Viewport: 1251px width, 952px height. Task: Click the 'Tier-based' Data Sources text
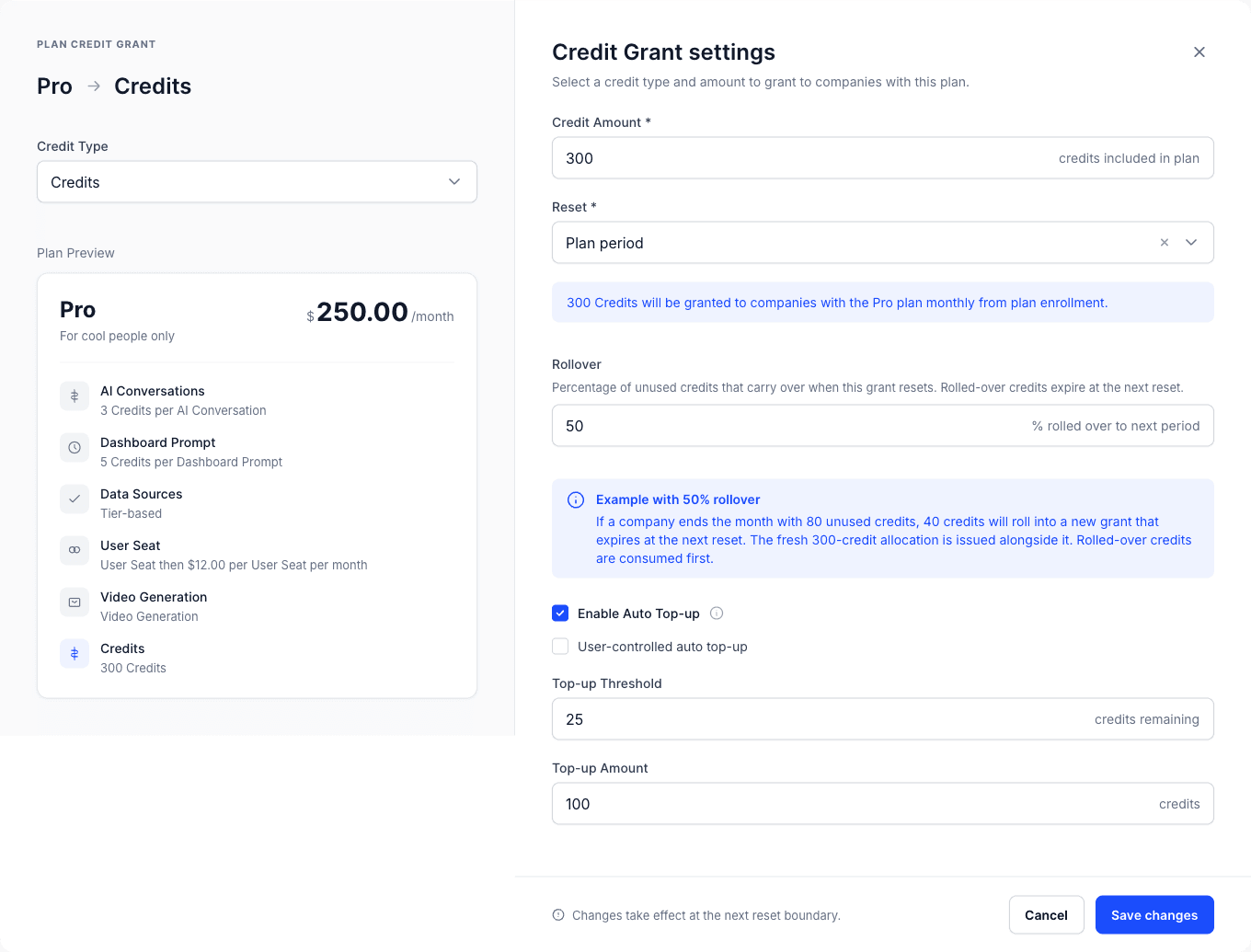pos(131,514)
